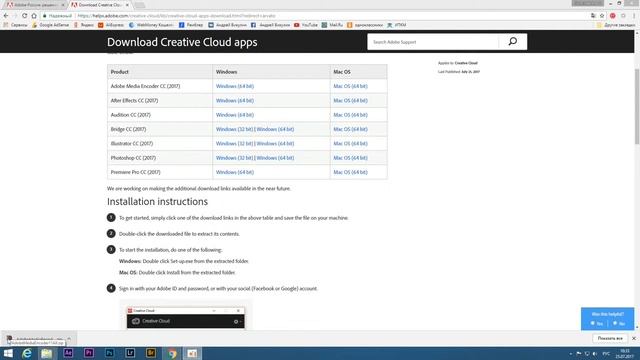This screenshot has height=360, width=640.
Task: Download Photoshop Mac OS (64 bit)
Action: pos(350,158)
